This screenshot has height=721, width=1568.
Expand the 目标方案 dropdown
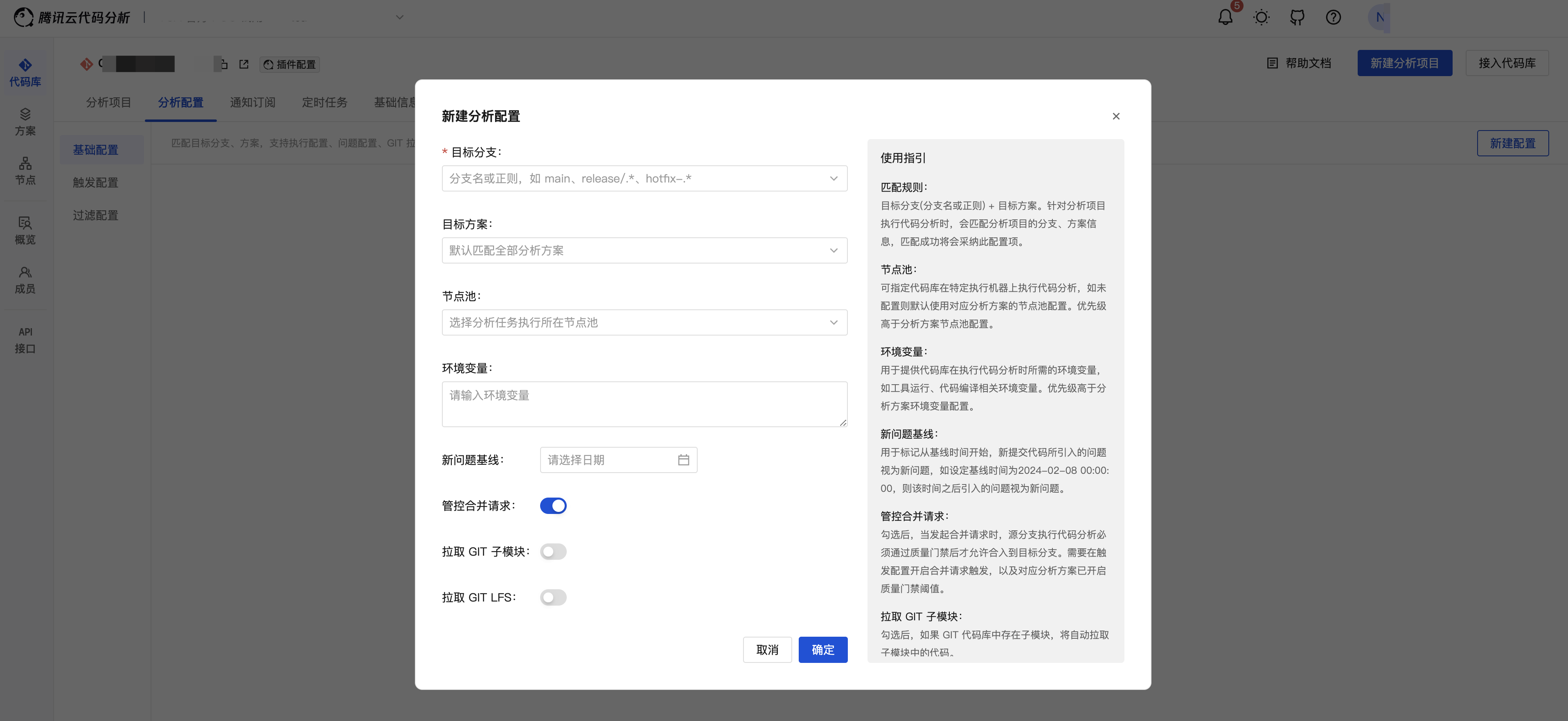coord(644,250)
